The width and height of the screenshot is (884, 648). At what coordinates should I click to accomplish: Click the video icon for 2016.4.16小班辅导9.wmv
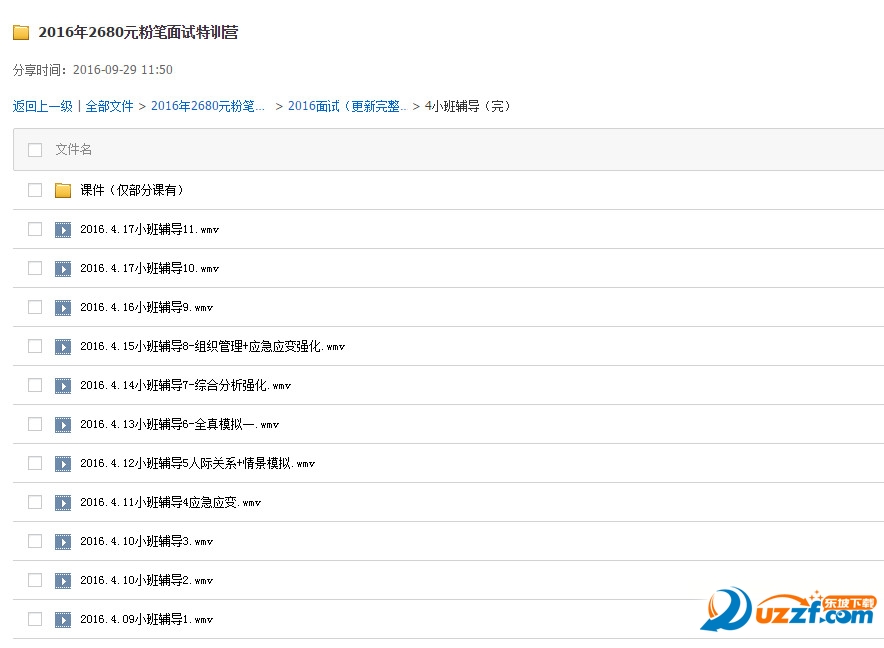pyautogui.click(x=63, y=307)
